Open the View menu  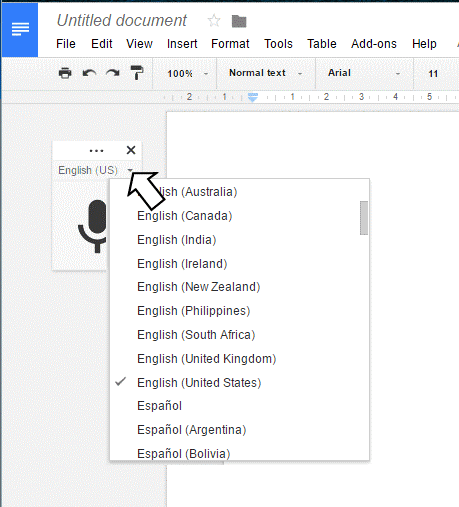(139, 44)
